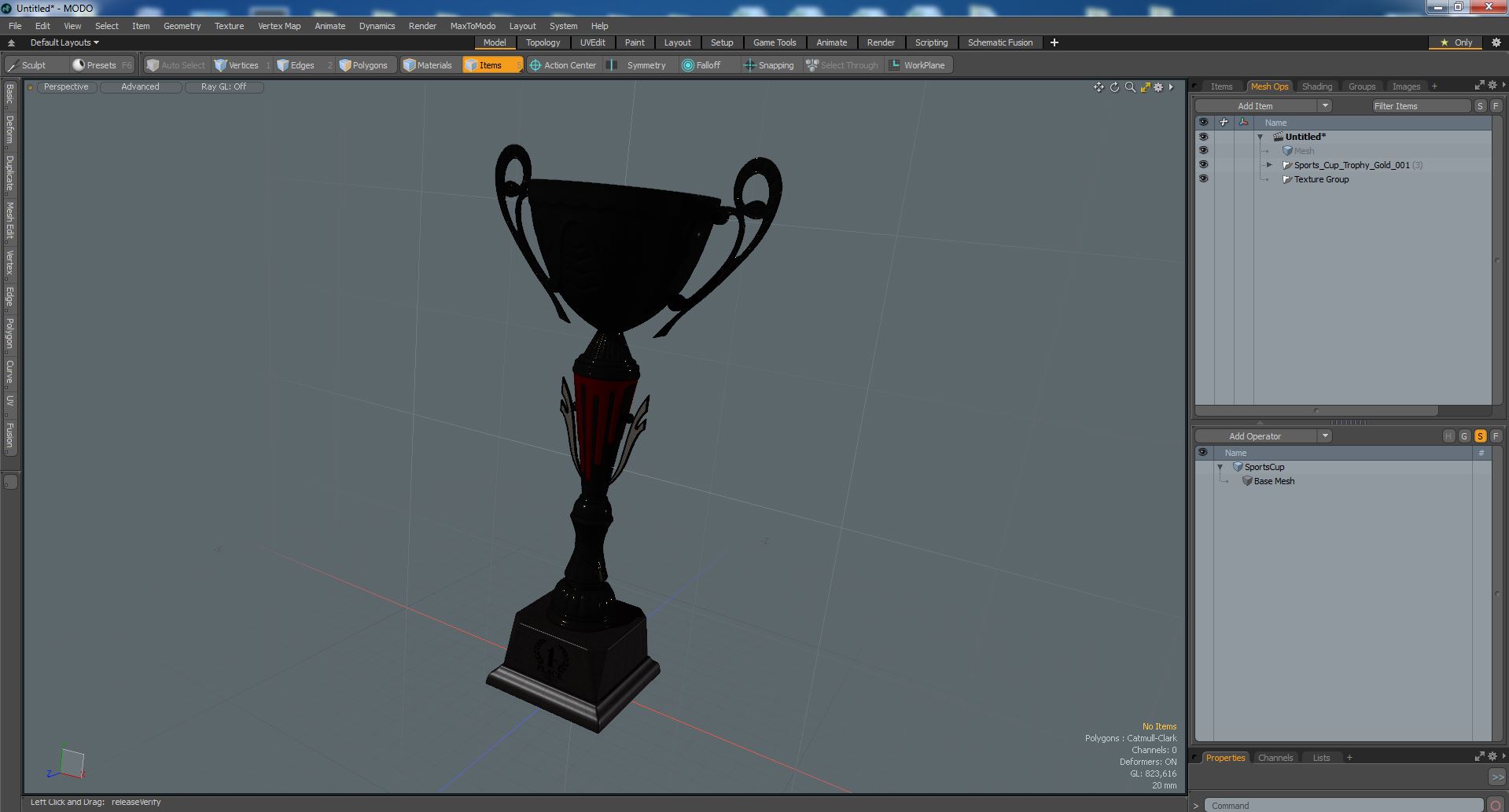Collapse the SportsCup operator tree
The image size is (1509, 812).
(1220, 467)
